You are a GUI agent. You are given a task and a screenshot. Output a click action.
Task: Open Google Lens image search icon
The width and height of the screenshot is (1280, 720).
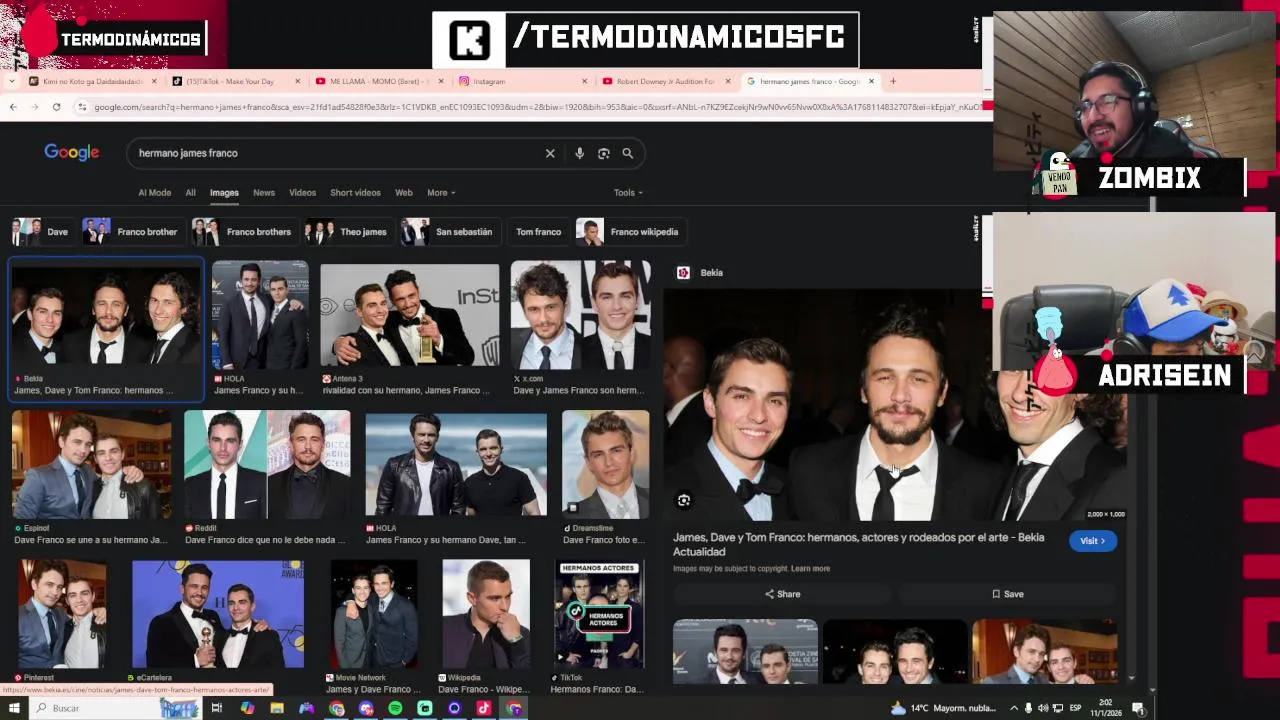pyautogui.click(x=603, y=153)
